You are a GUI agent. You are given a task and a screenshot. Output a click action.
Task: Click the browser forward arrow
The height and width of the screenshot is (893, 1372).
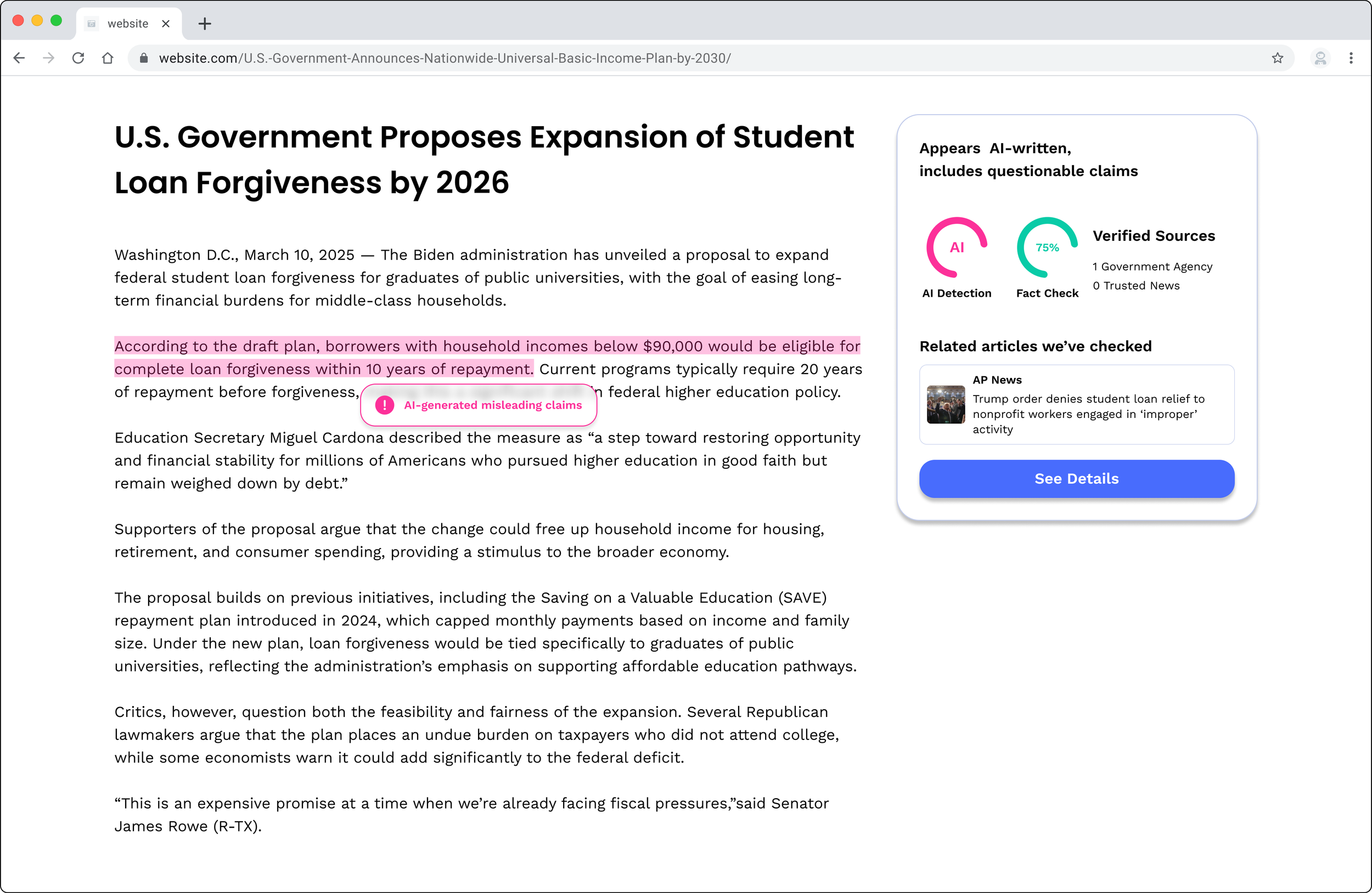[49, 58]
